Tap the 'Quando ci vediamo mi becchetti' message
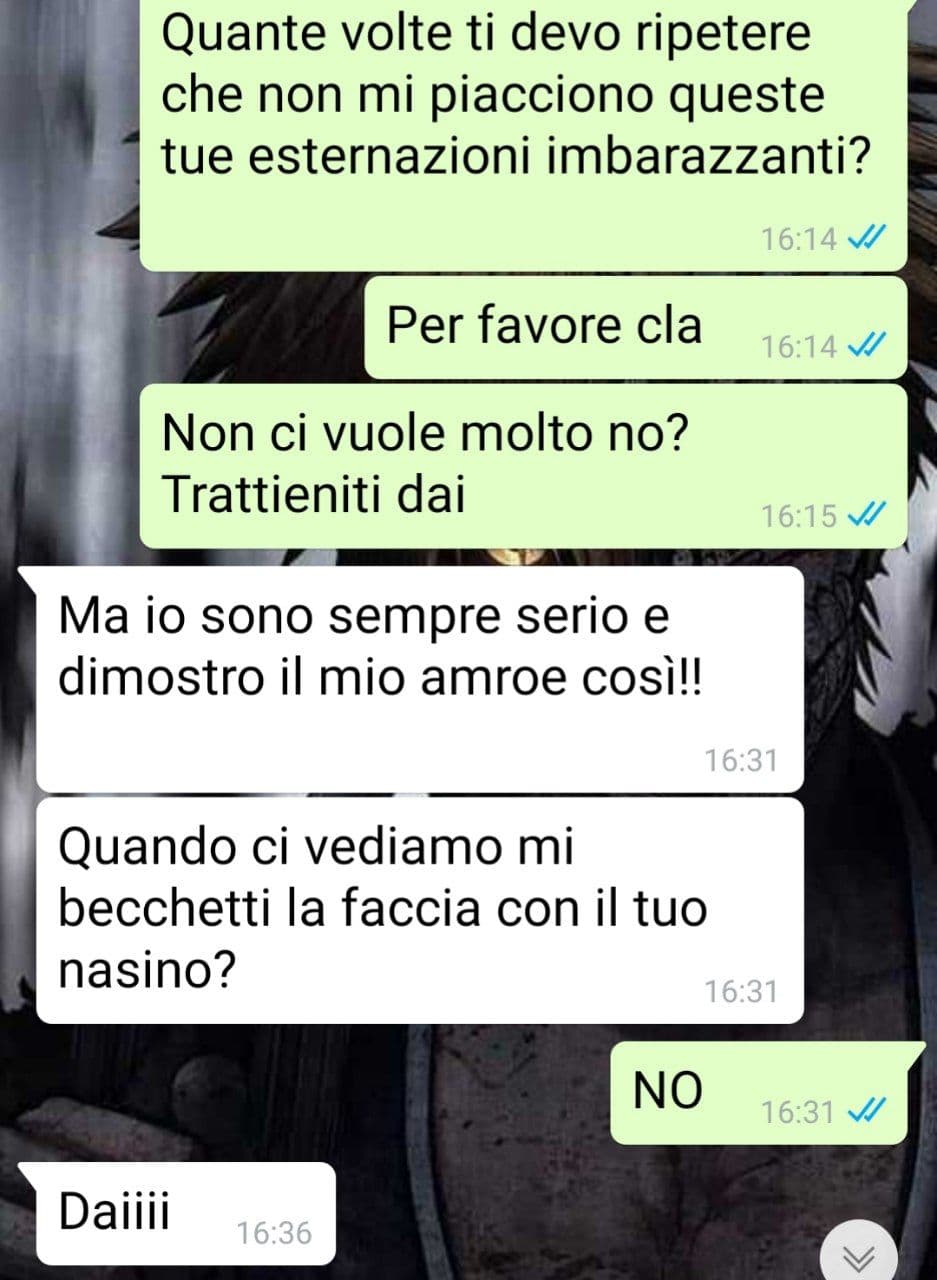This screenshot has height=1280, width=937. [x=420, y=910]
